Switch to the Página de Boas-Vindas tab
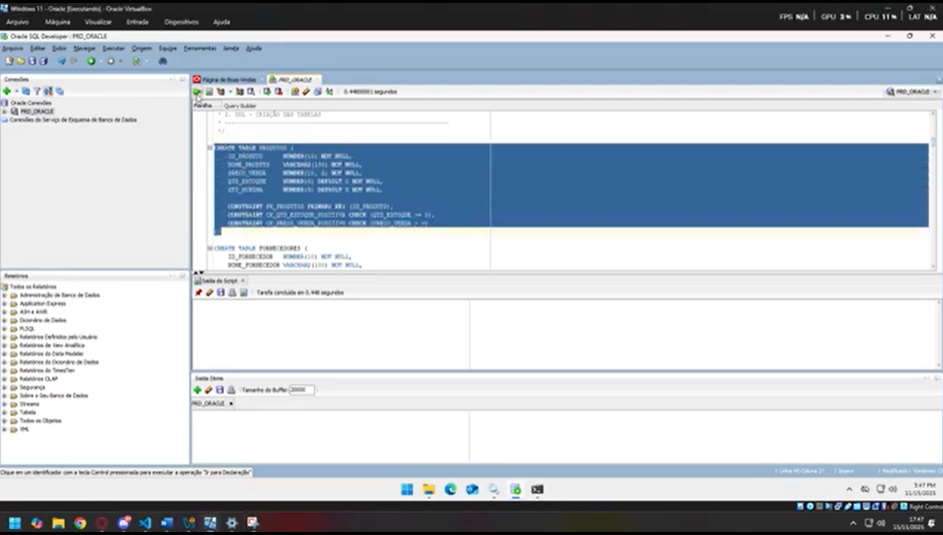Viewport: 943px width, 535px height. pyautogui.click(x=227, y=79)
